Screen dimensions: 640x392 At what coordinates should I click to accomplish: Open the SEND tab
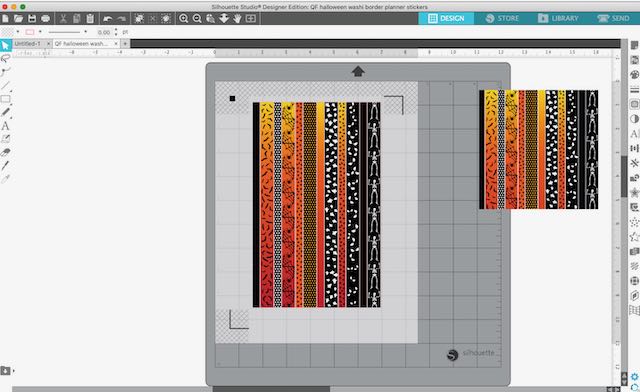tap(613, 18)
